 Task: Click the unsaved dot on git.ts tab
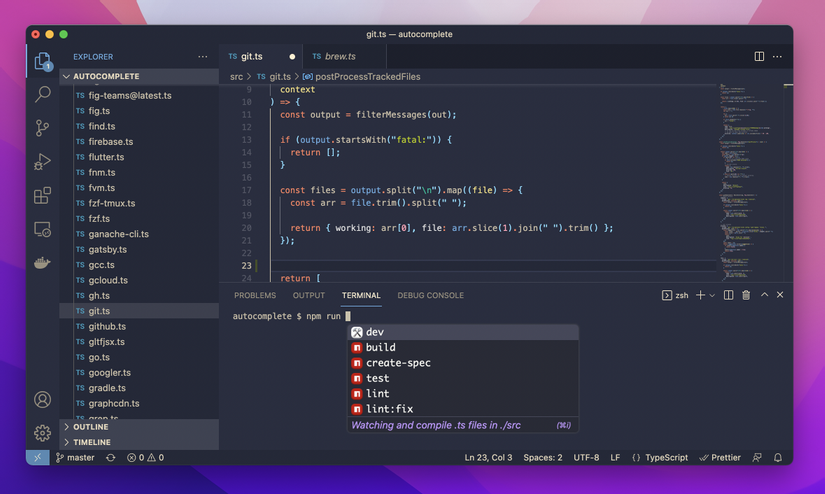[292, 57]
